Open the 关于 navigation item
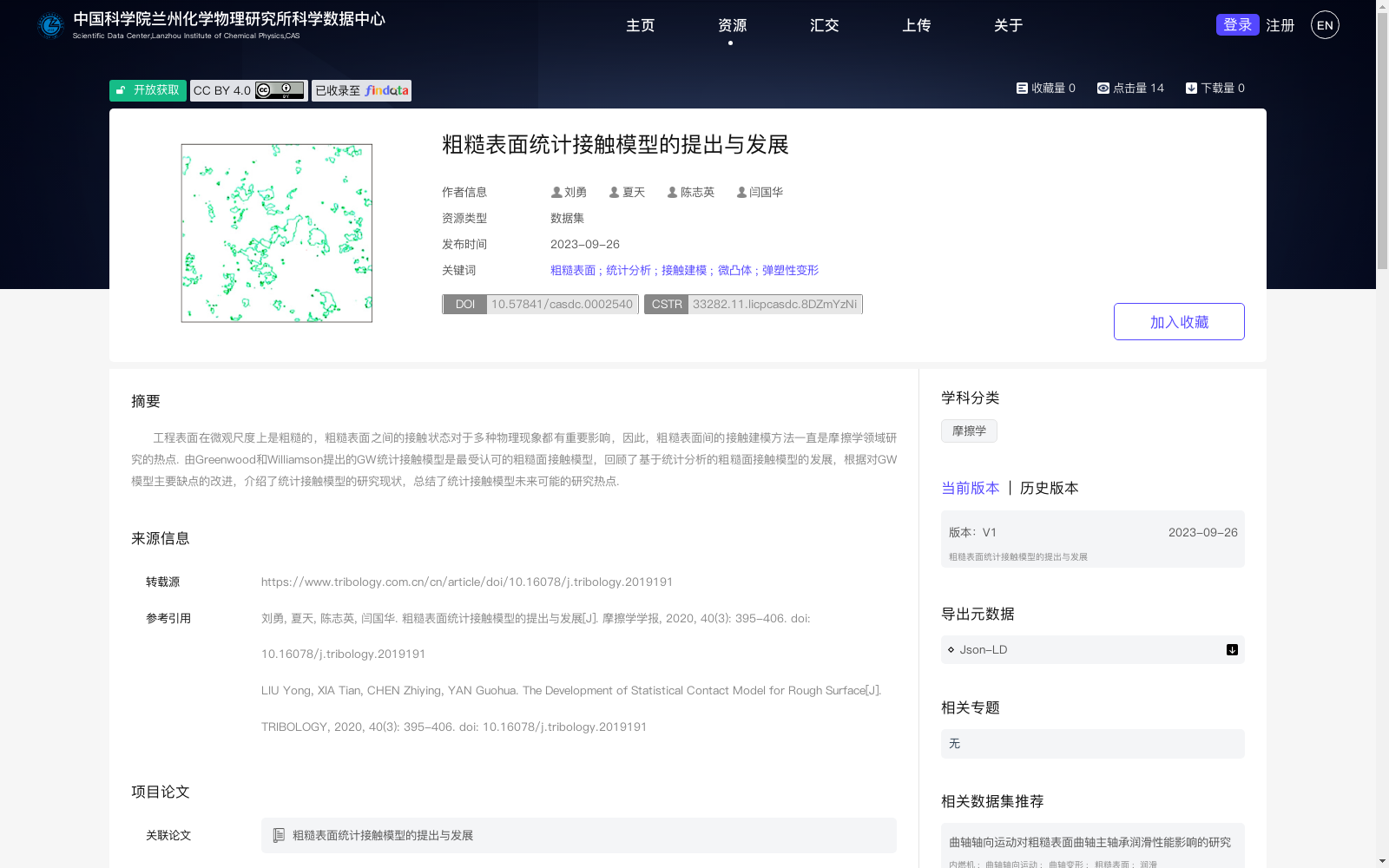This screenshot has width=1389, height=868. coord(1009,25)
